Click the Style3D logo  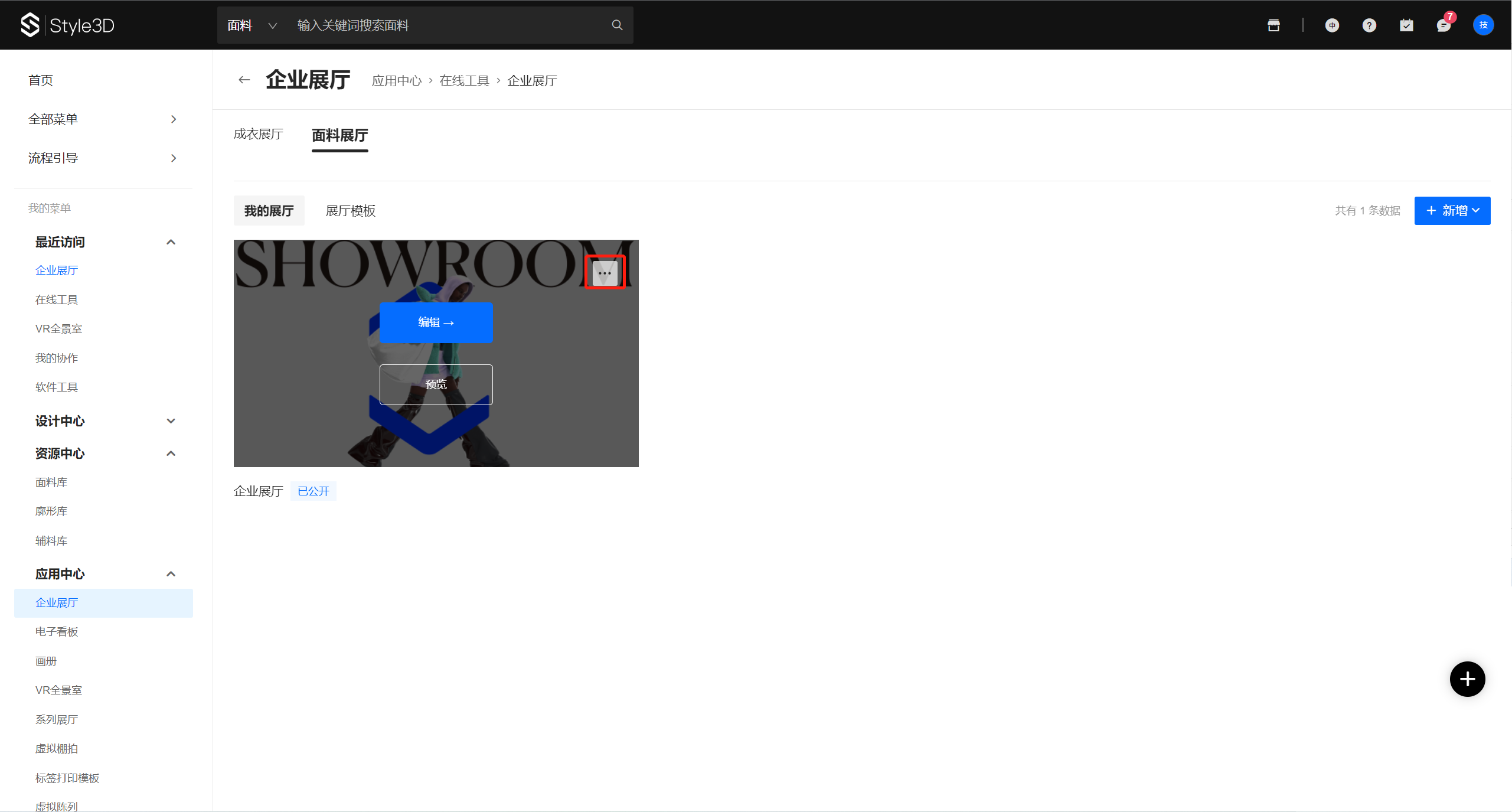point(67,25)
